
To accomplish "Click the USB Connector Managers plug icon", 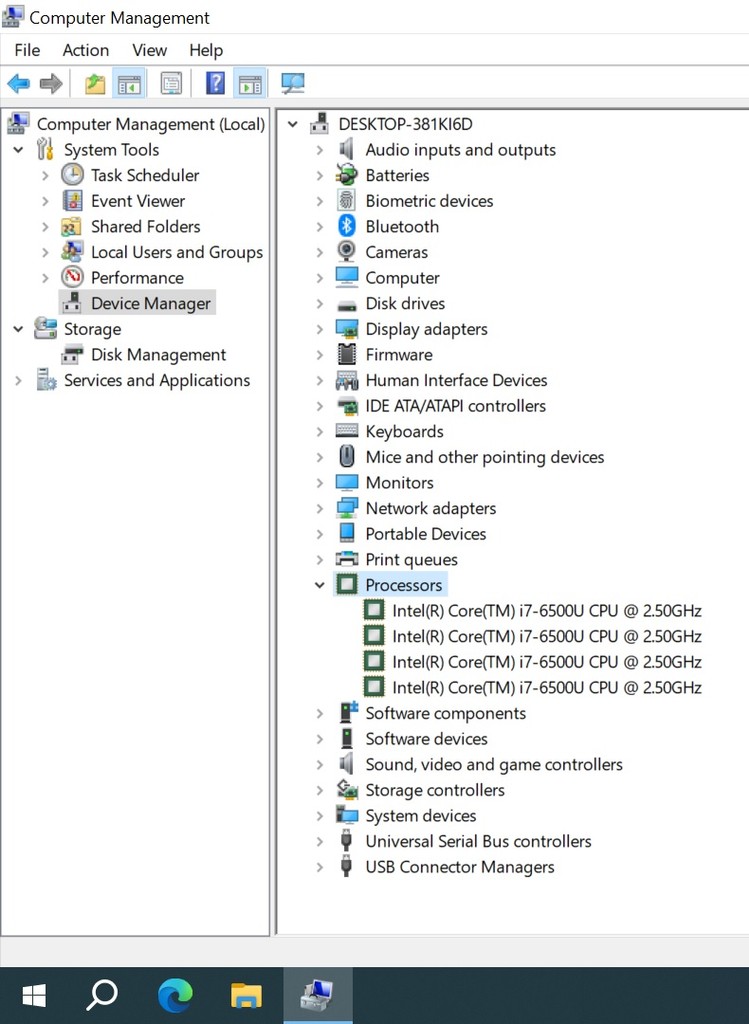I will pyautogui.click(x=347, y=866).
